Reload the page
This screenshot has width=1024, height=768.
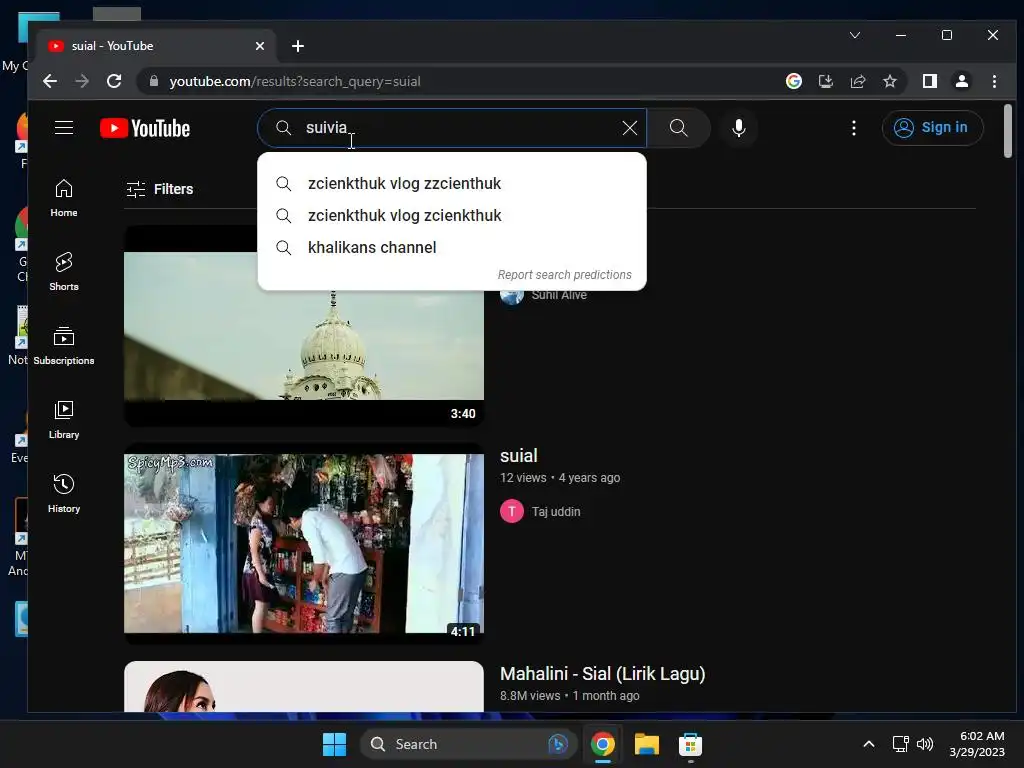(114, 82)
